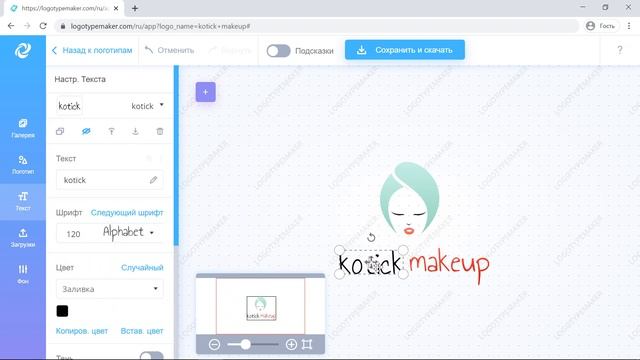This screenshot has height=360, width=640.
Task: Click pencil edit icon in text field
Action: point(153,180)
